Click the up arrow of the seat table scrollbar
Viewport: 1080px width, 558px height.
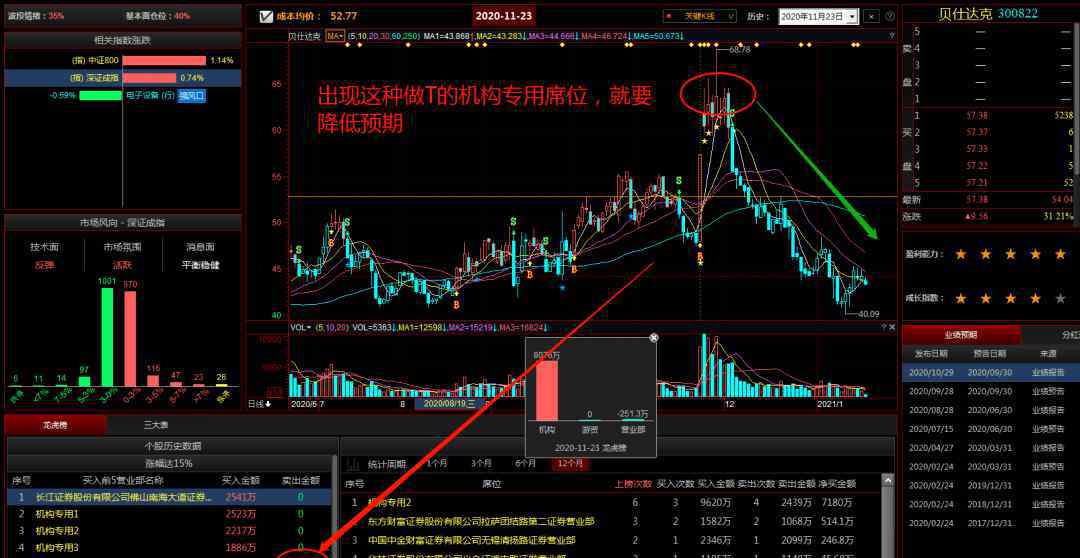pyautogui.click(x=889, y=481)
